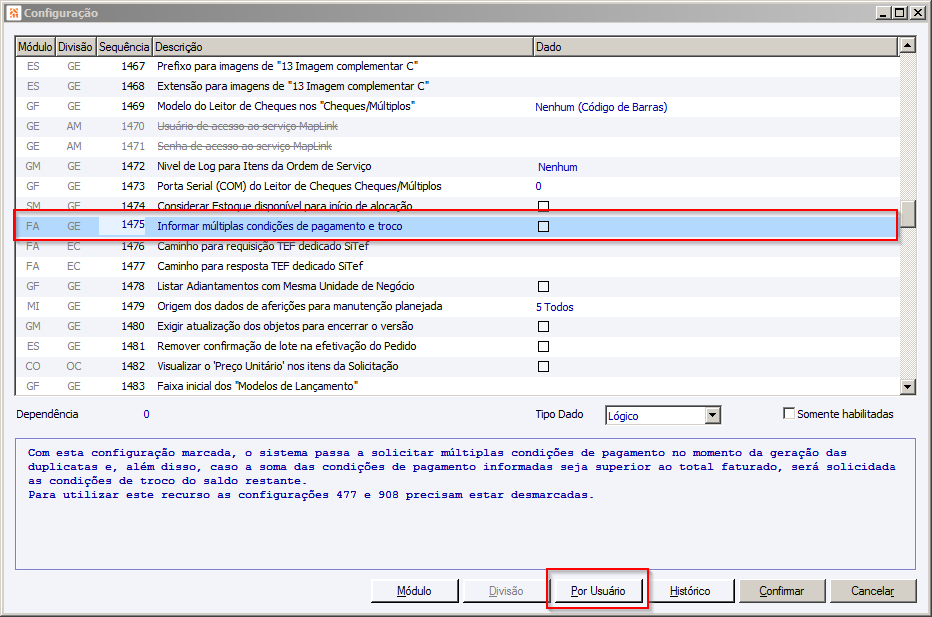Screen dimensions: 932x617
Task: Select row 1467 Prefixo para imagens
Action: (x=456, y=67)
